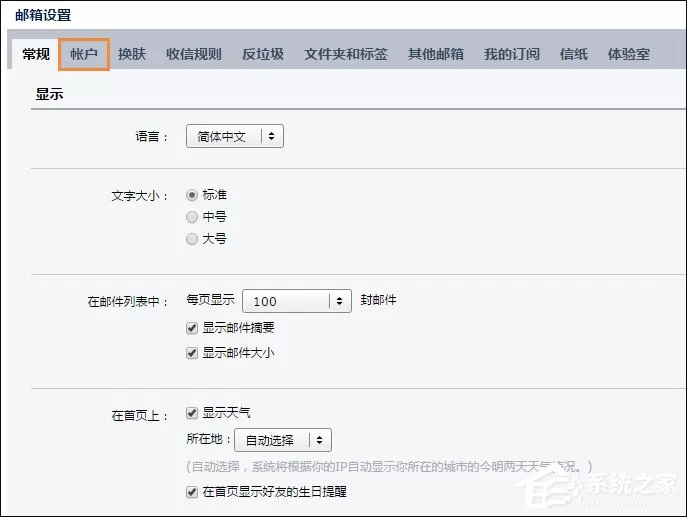The height and width of the screenshot is (517, 687).
Task: Disable the 显示天气 checkbox
Action: (x=192, y=413)
